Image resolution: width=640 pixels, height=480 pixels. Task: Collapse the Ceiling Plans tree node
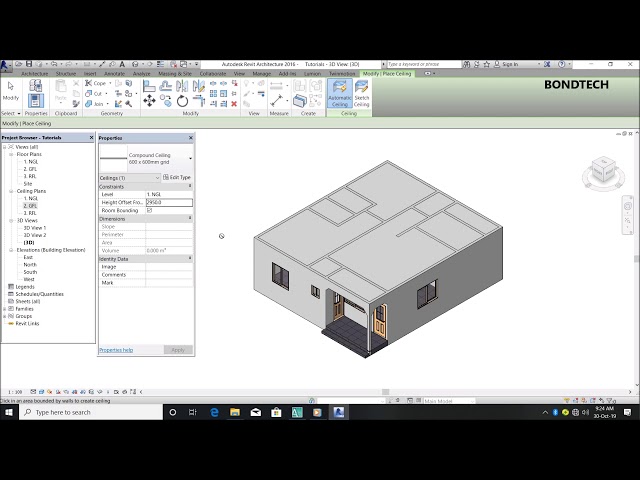coord(11,191)
